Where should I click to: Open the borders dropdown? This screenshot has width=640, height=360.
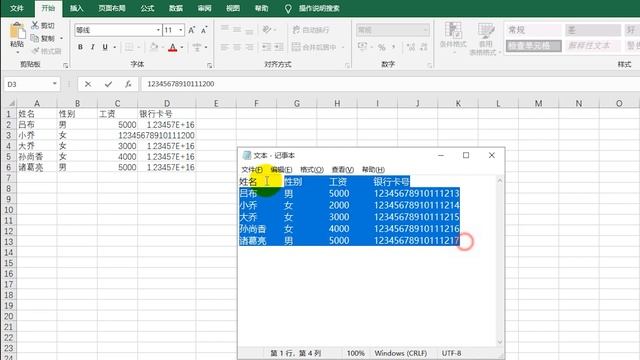coord(140,47)
